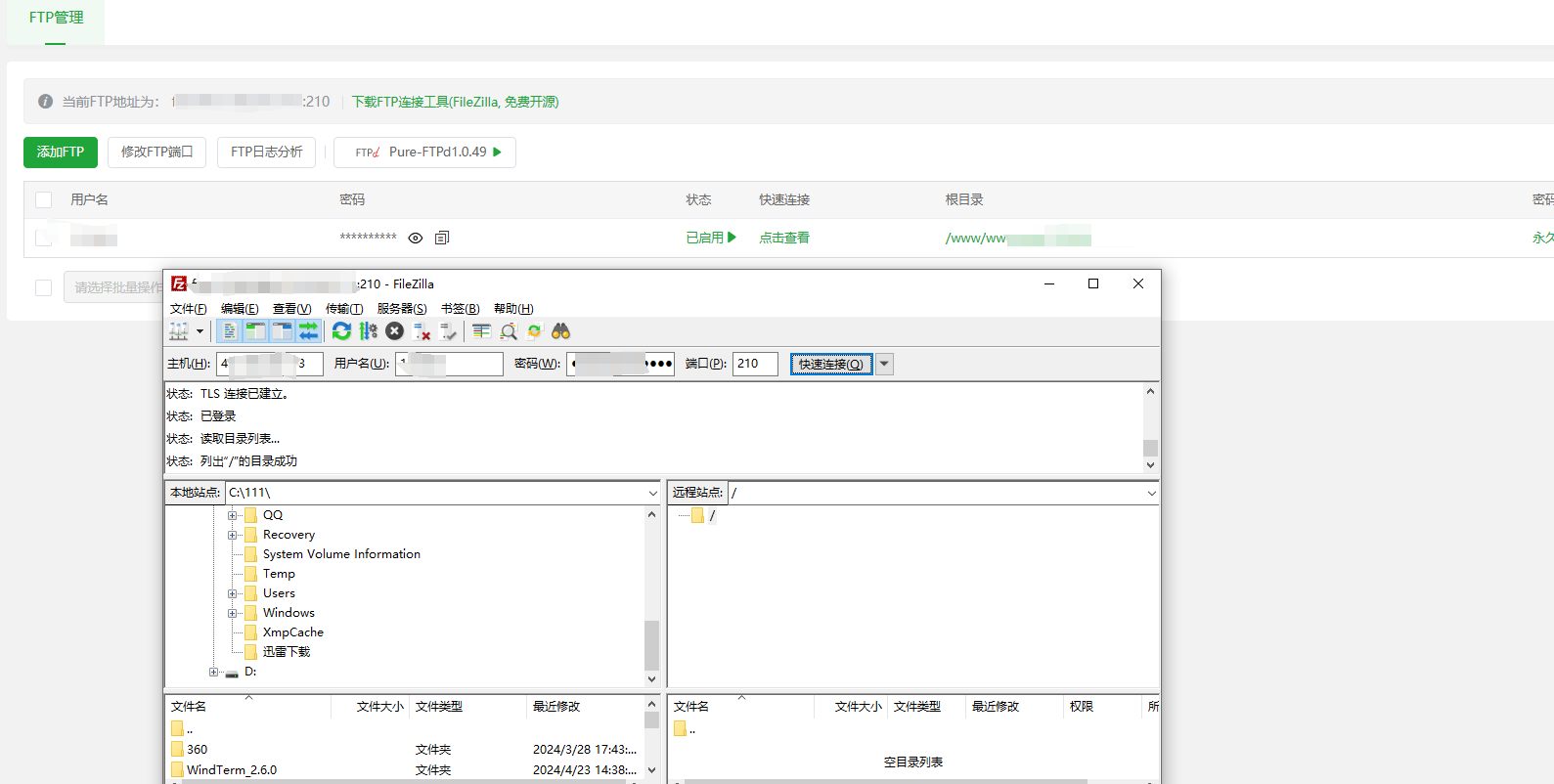Open 文件(F) menu in FileZilla

[188, 309]
